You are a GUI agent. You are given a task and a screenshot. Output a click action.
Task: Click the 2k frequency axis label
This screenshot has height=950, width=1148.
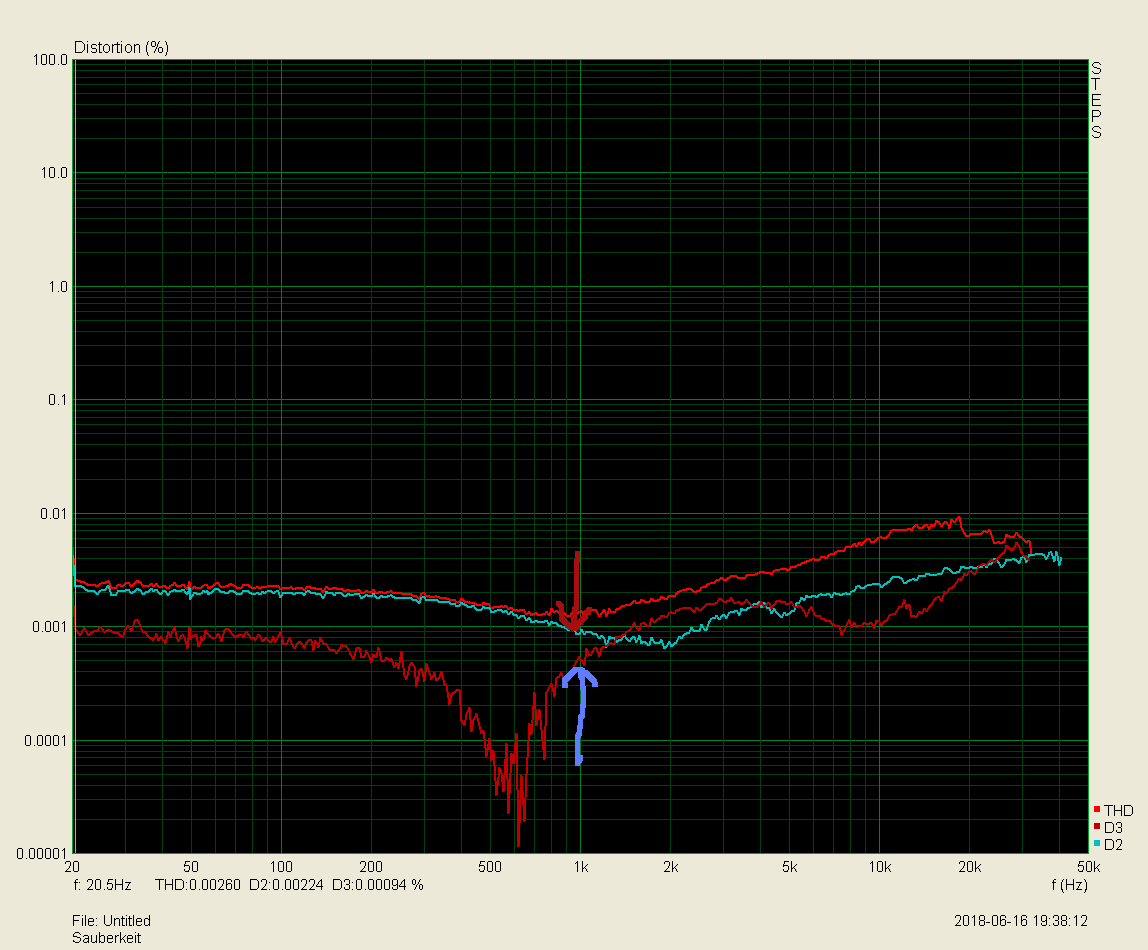[671, 867]
